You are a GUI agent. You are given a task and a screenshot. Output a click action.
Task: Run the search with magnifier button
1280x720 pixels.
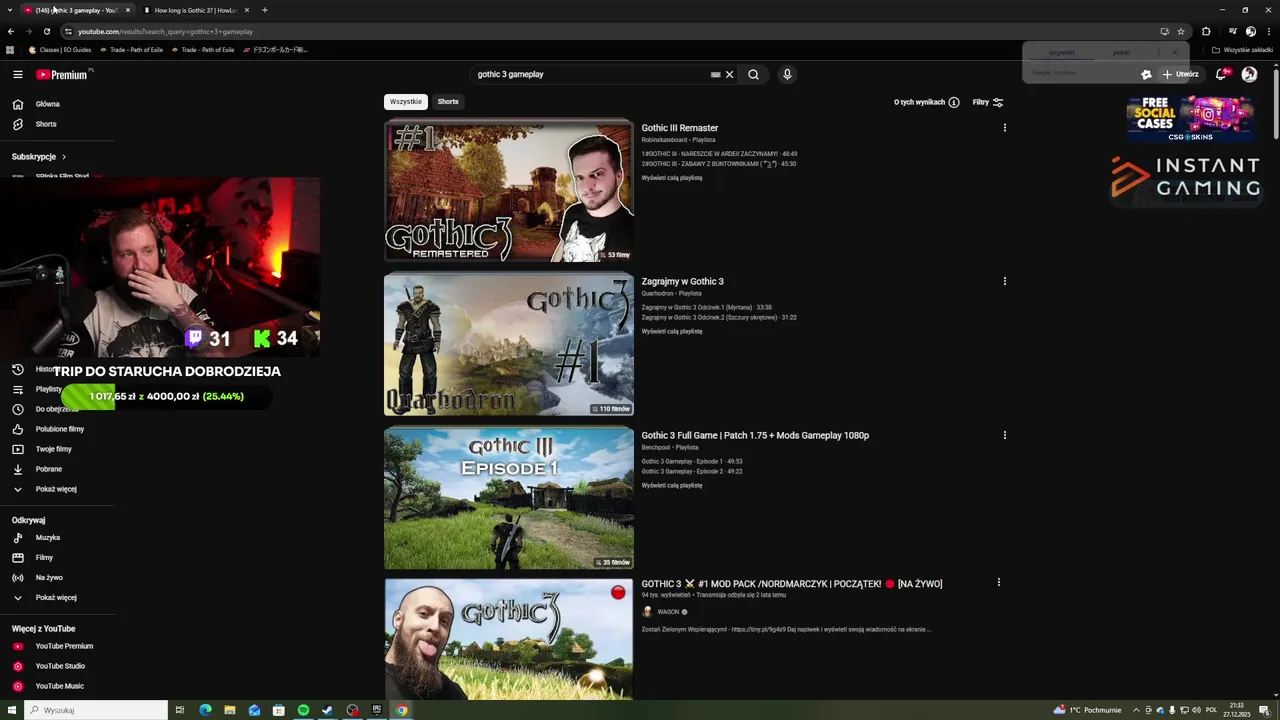[x=753, y=74]
